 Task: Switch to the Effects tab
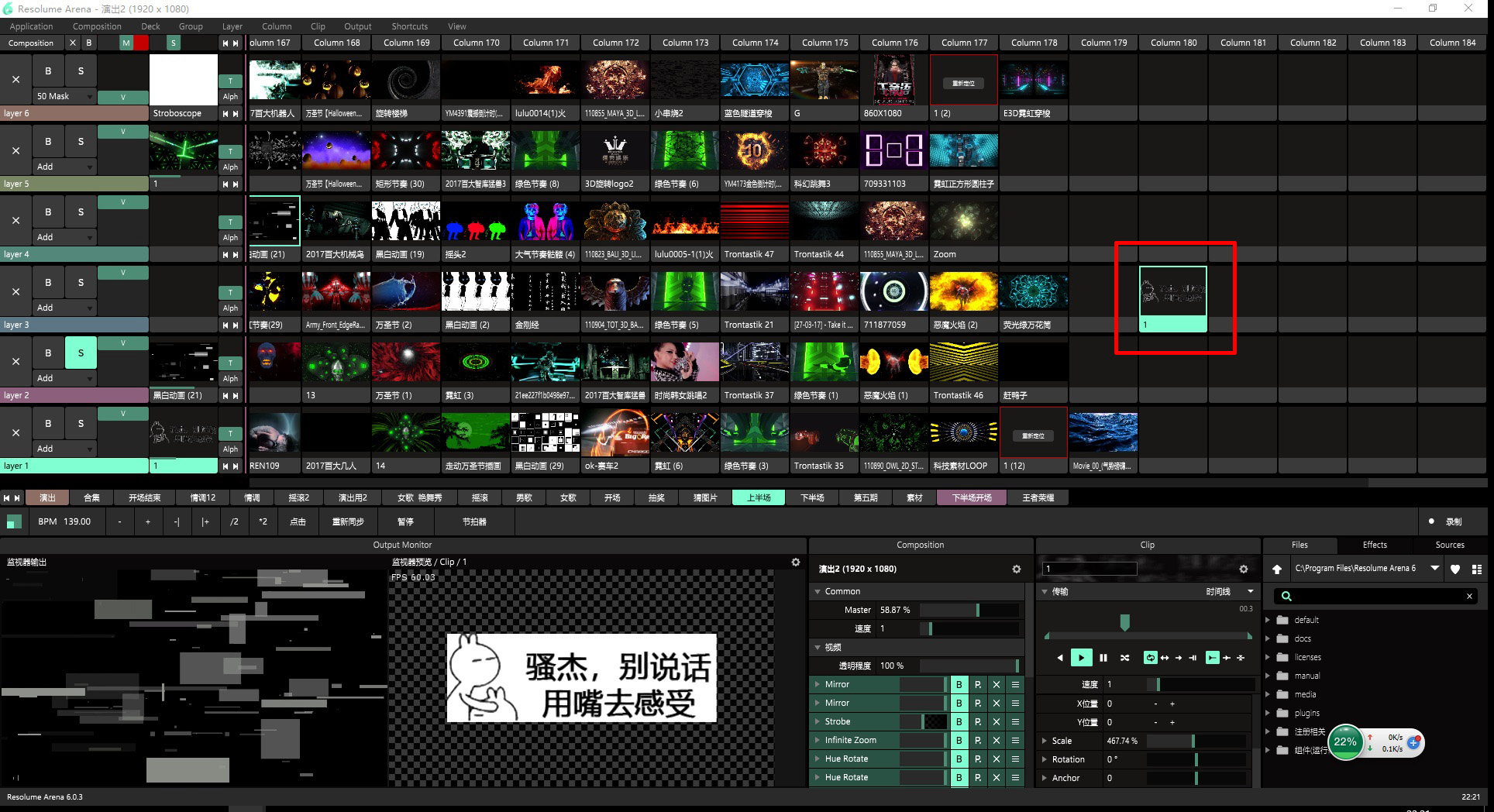coord(1375,545)
